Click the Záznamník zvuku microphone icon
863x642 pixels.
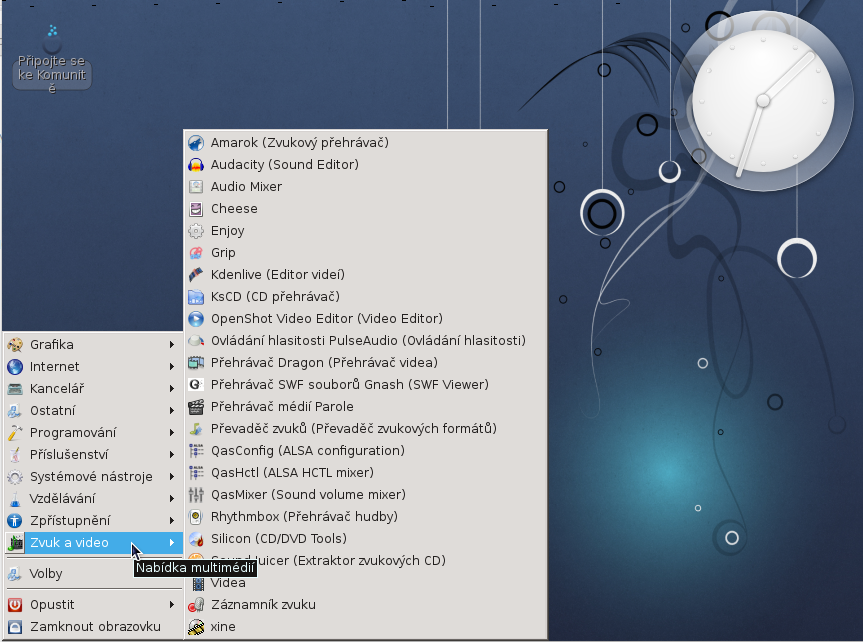click(x=196, y=605)
